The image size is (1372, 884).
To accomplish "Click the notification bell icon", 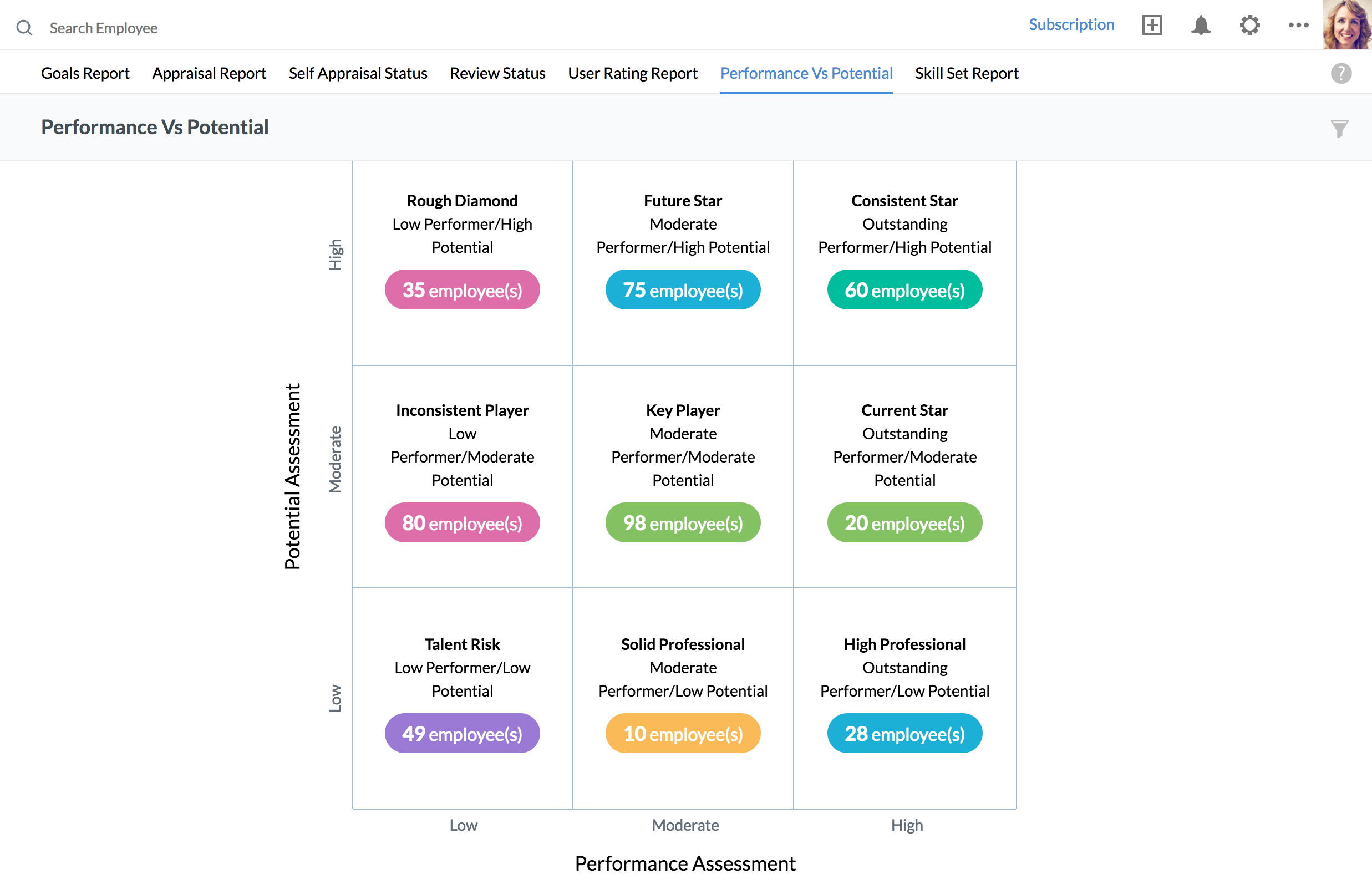I will pyautogui.click(x=1200, y=27).
